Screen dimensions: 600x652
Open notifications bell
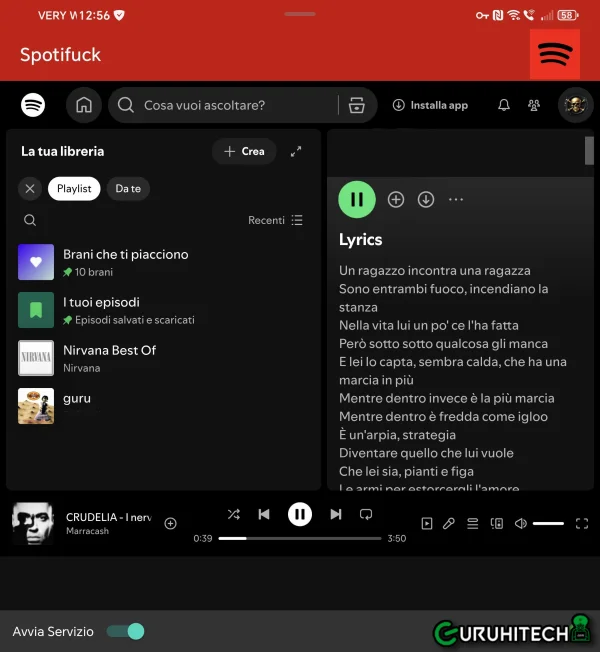(504, 105)
